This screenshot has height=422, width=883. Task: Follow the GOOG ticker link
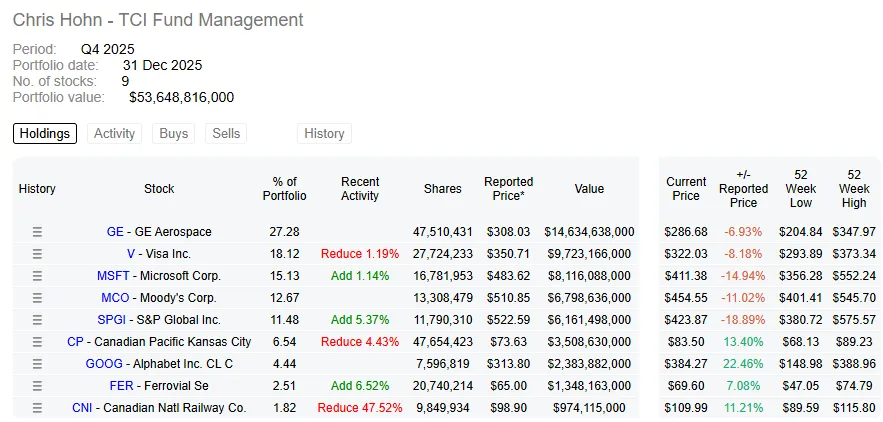point(104,363)
